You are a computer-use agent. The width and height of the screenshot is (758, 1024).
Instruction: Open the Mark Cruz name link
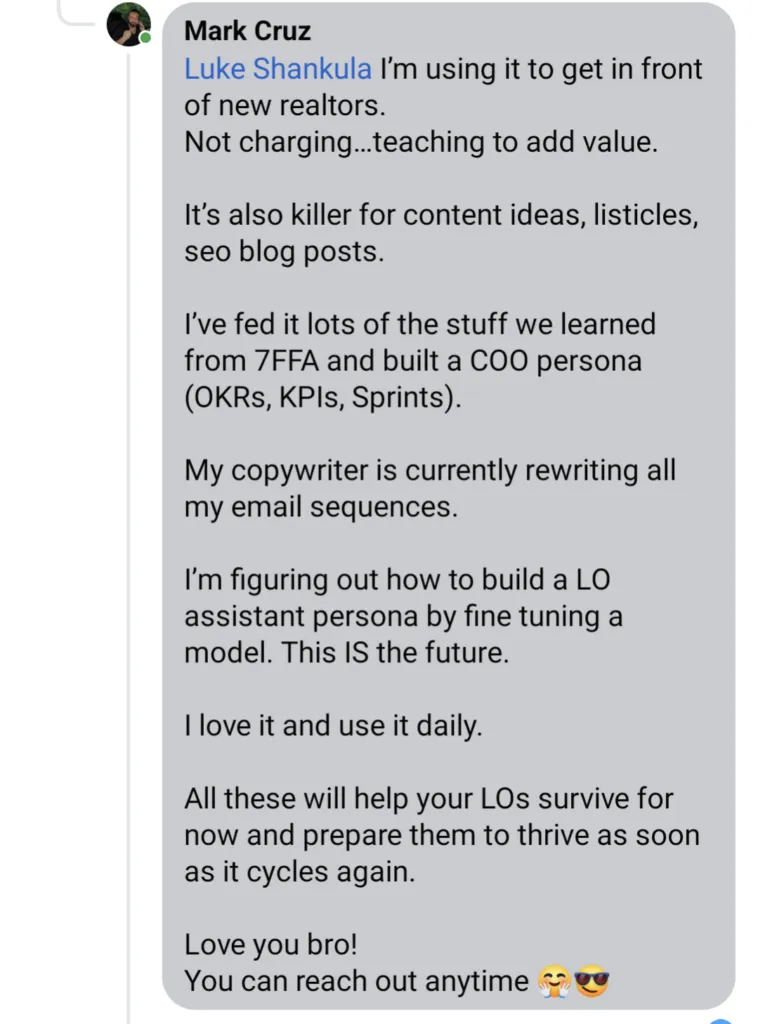247,31
